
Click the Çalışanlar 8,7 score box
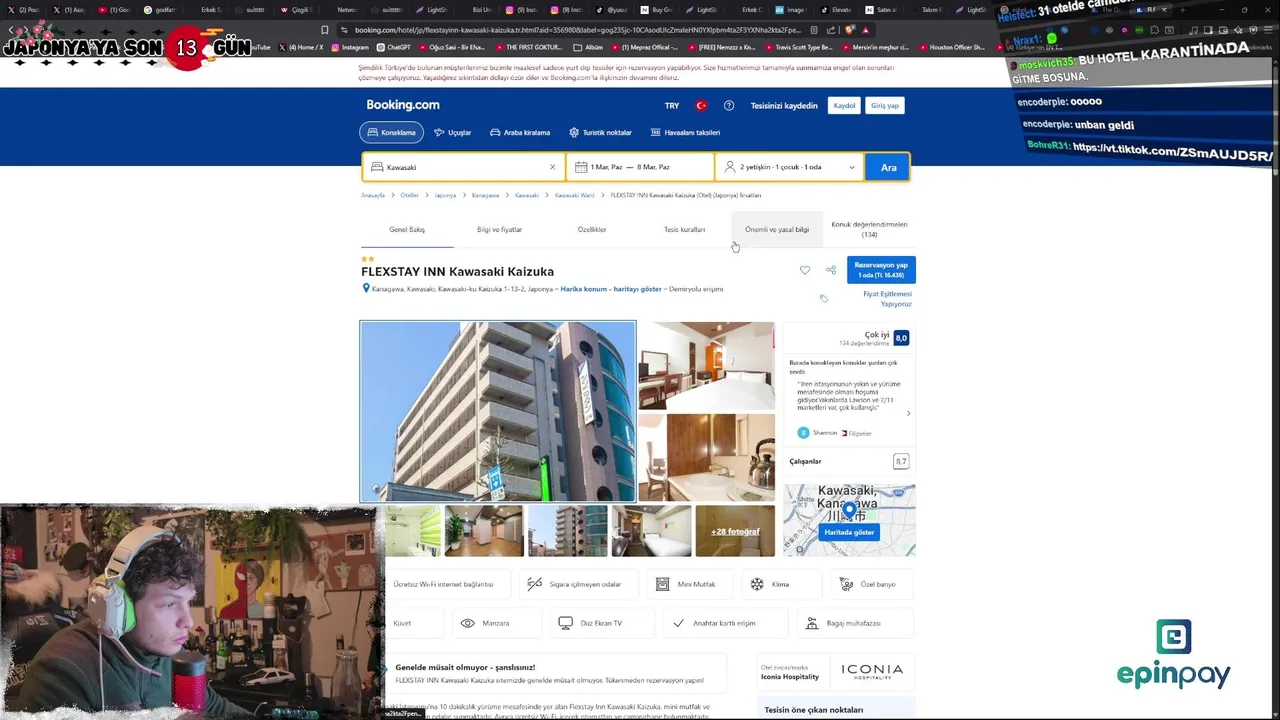click(x=901, y=461)
